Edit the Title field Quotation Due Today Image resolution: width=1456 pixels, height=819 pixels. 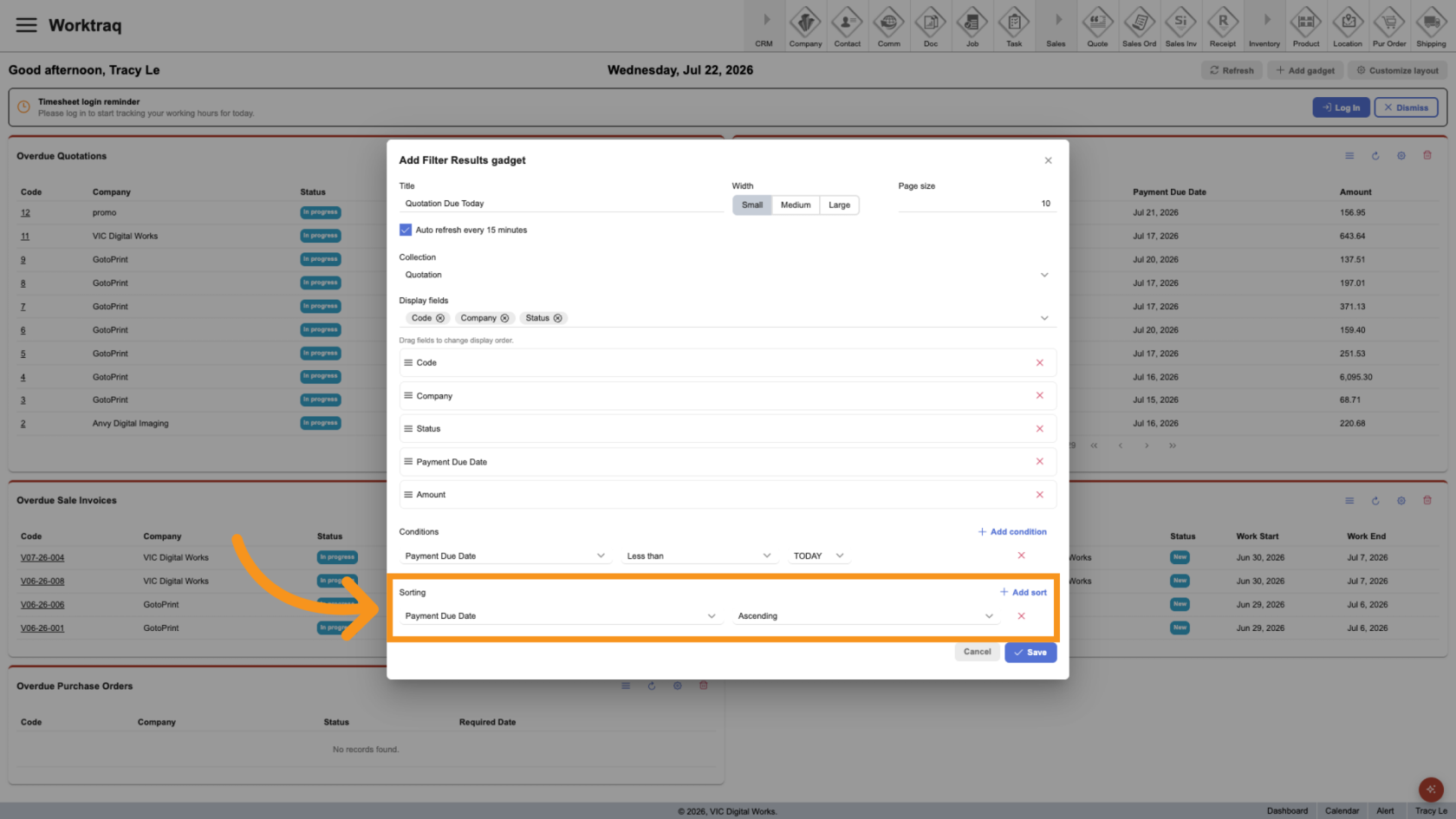click(x=561, y=204)
